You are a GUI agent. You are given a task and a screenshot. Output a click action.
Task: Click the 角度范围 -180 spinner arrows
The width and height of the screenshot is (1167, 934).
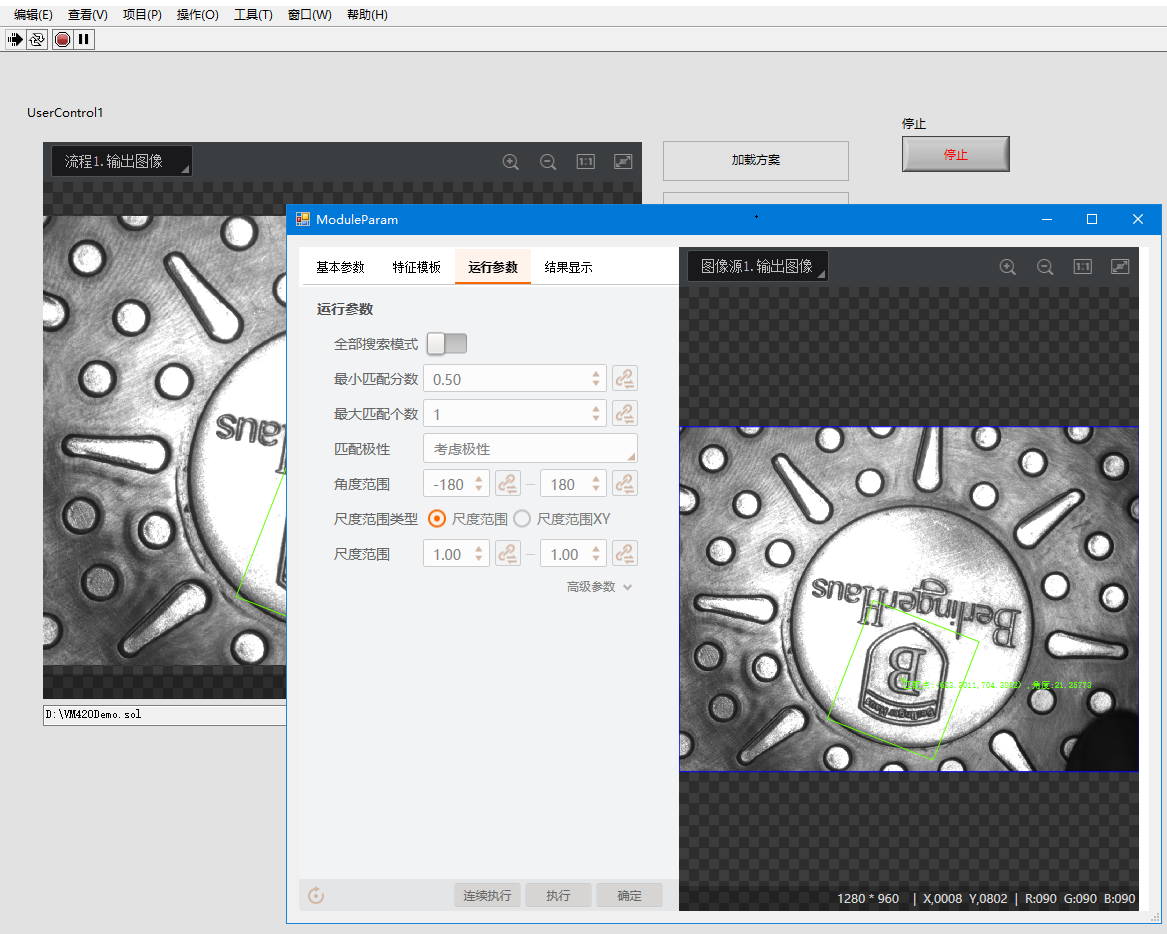coord(479,484)
